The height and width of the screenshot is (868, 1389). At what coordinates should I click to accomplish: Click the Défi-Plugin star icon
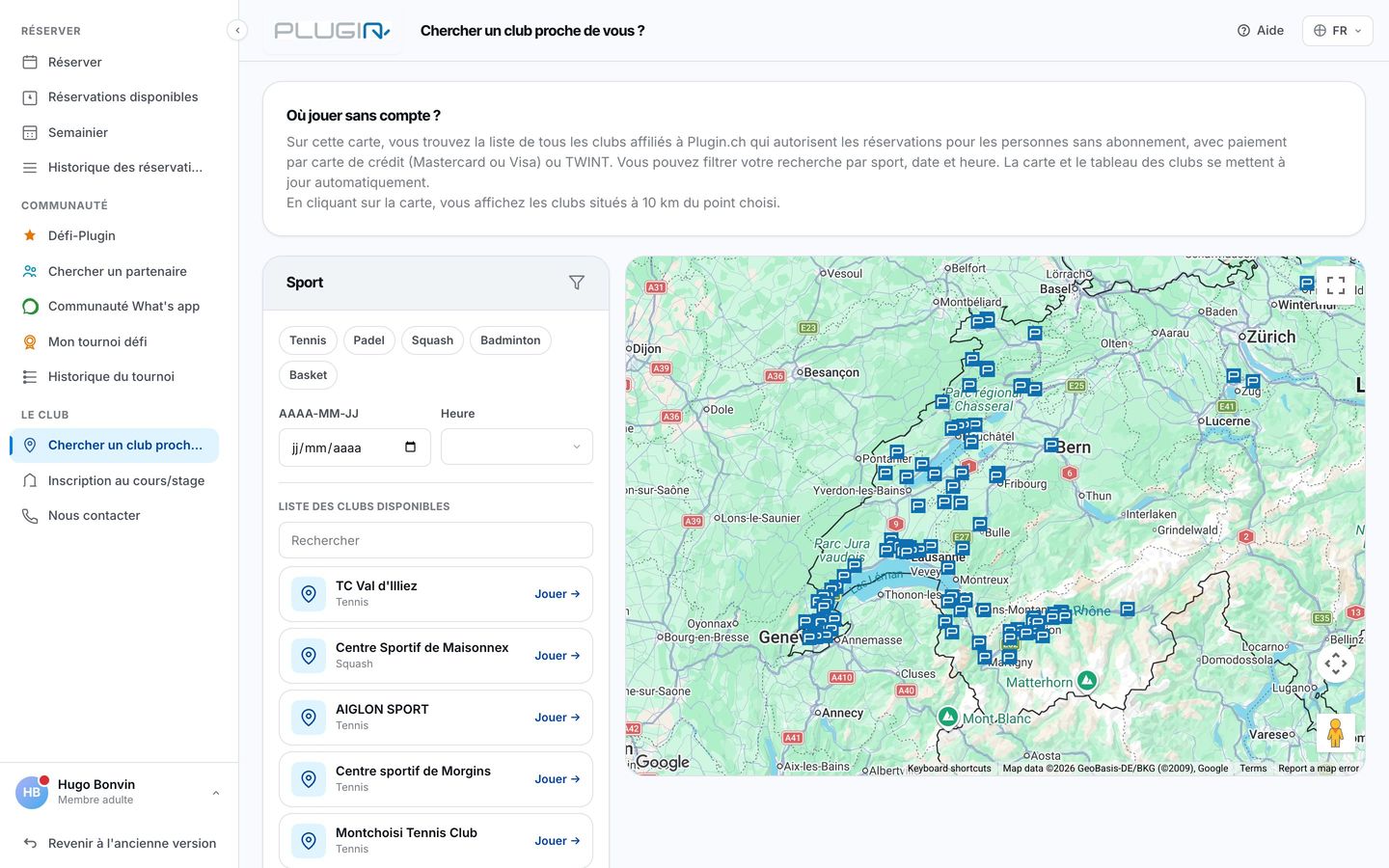(x=30, y=235)
